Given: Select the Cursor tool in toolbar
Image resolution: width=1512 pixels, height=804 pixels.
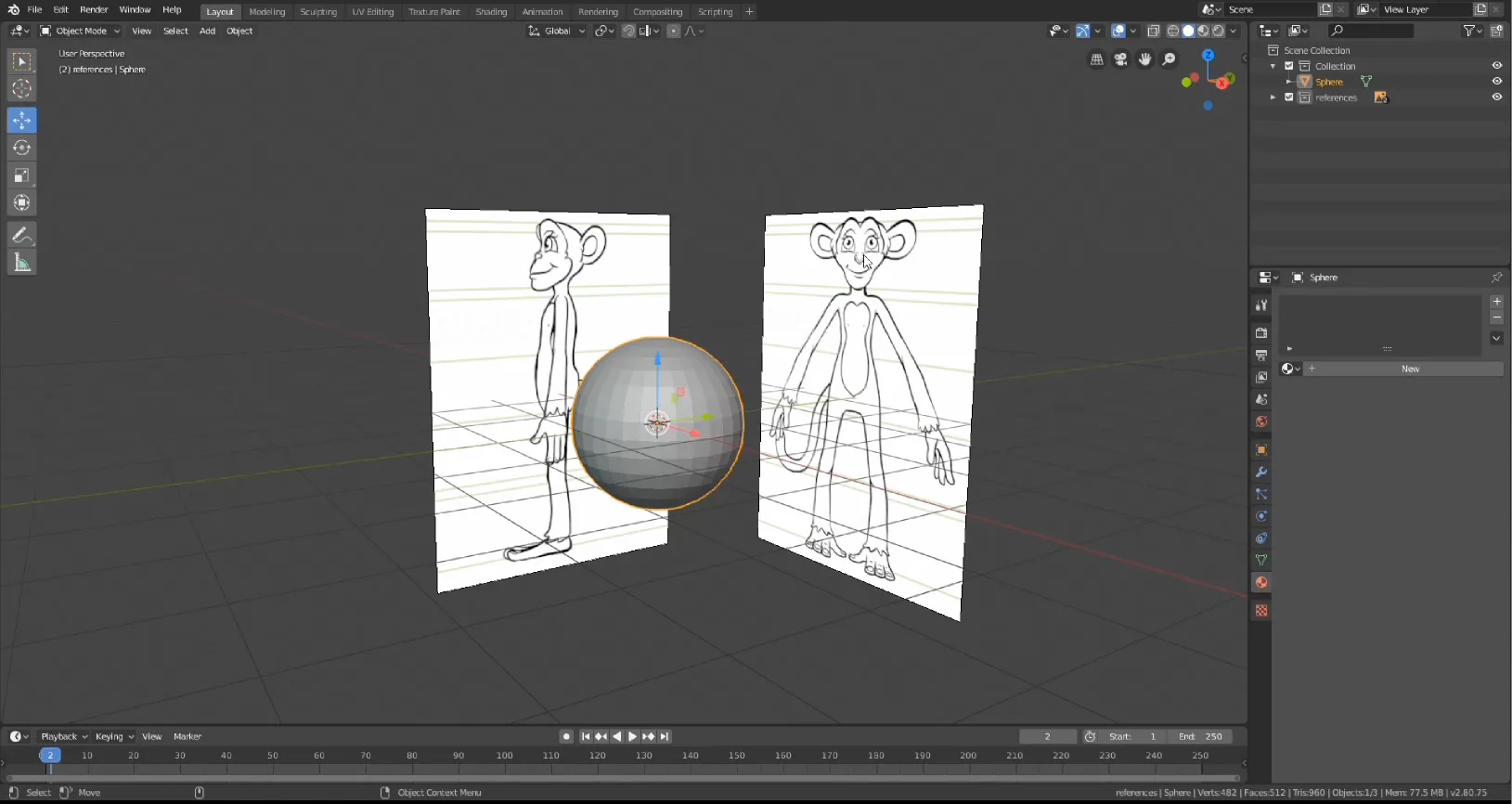Looking at the screenshot, I should pos(21,89).
